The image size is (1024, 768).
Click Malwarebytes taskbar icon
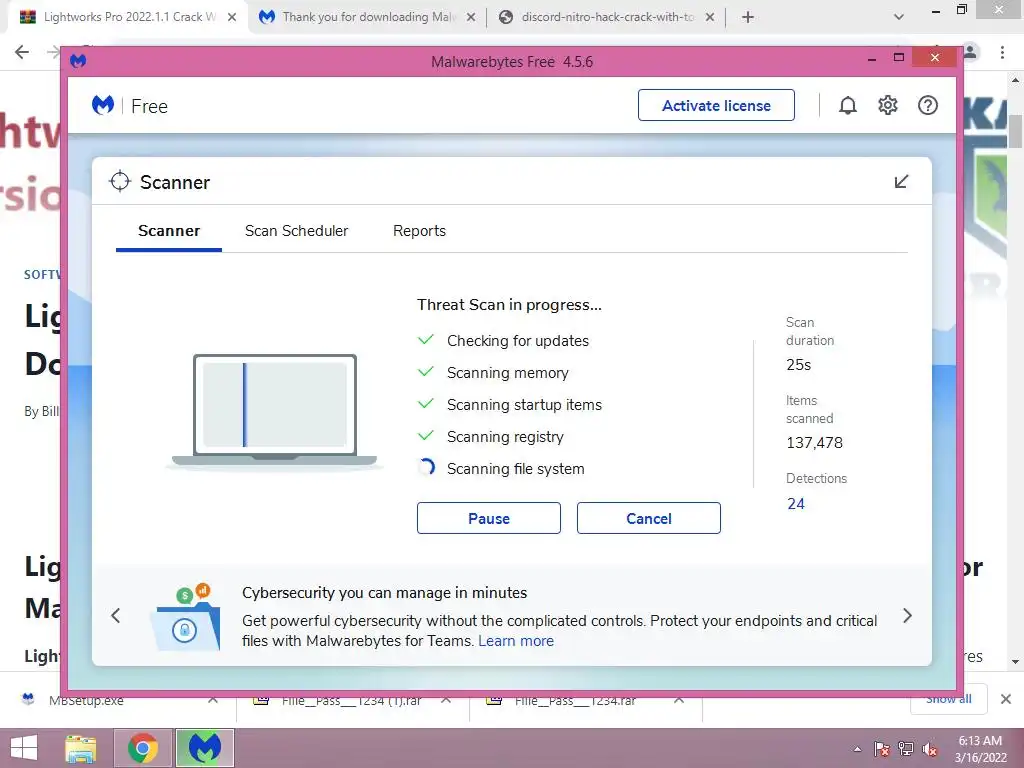(204, 748)
